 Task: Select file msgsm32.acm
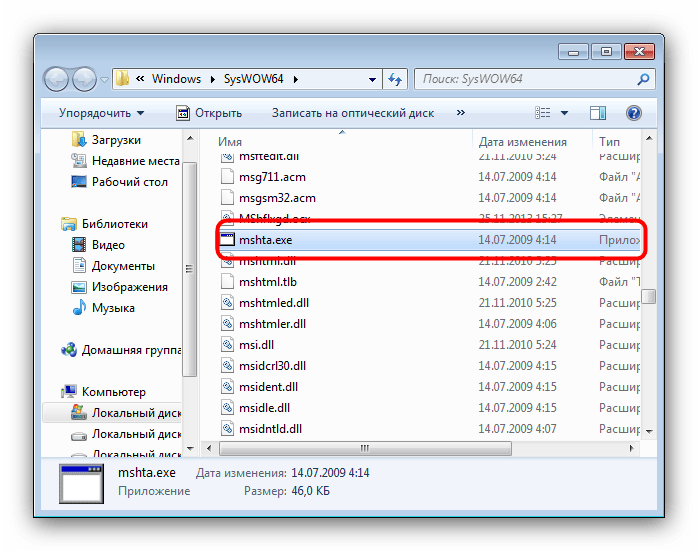pos(277,198)
